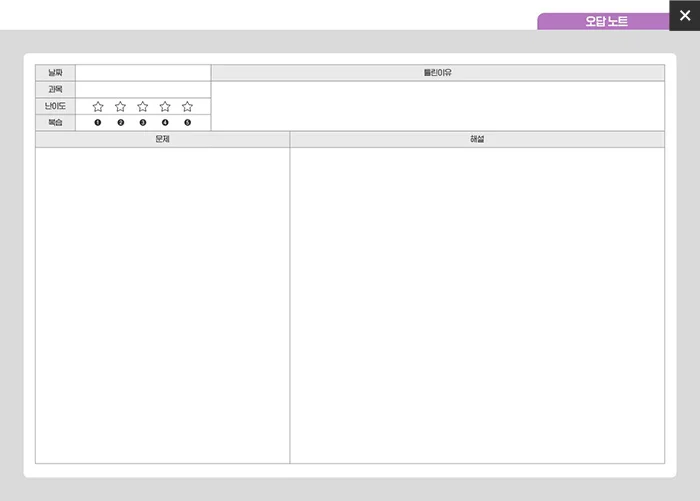Toggle review circle number 3
The height and width of the screenshot is (501, 700).
[x=143, y=123]
